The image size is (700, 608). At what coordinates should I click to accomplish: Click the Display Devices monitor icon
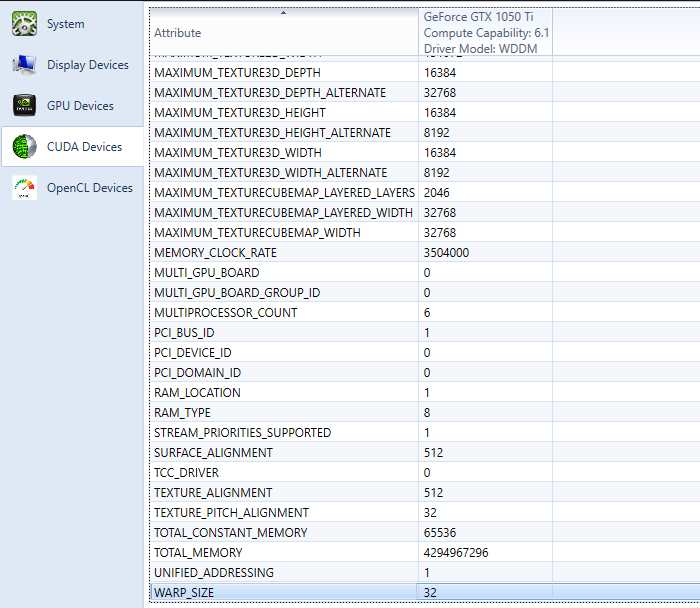click(24, 65)
